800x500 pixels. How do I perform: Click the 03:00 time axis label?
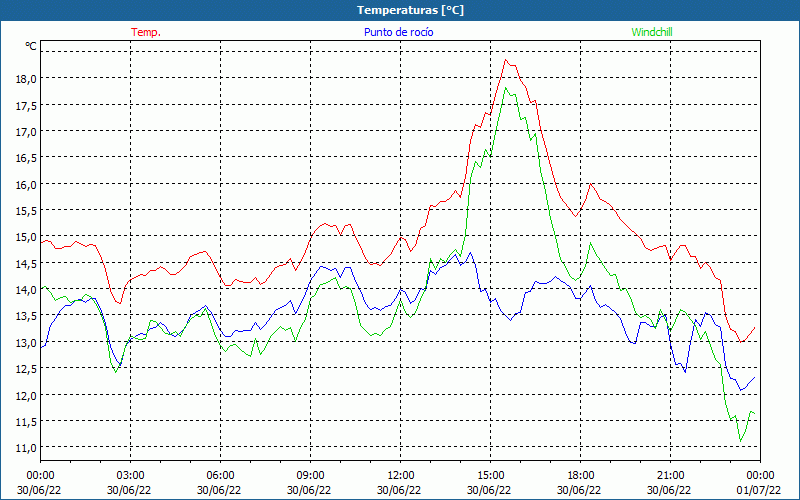coord(131,476)
